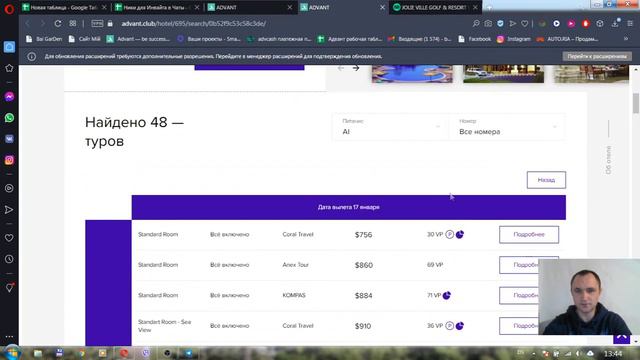
Task: Click 'Перейти к расширениям' button
Action: pos(597,56)
